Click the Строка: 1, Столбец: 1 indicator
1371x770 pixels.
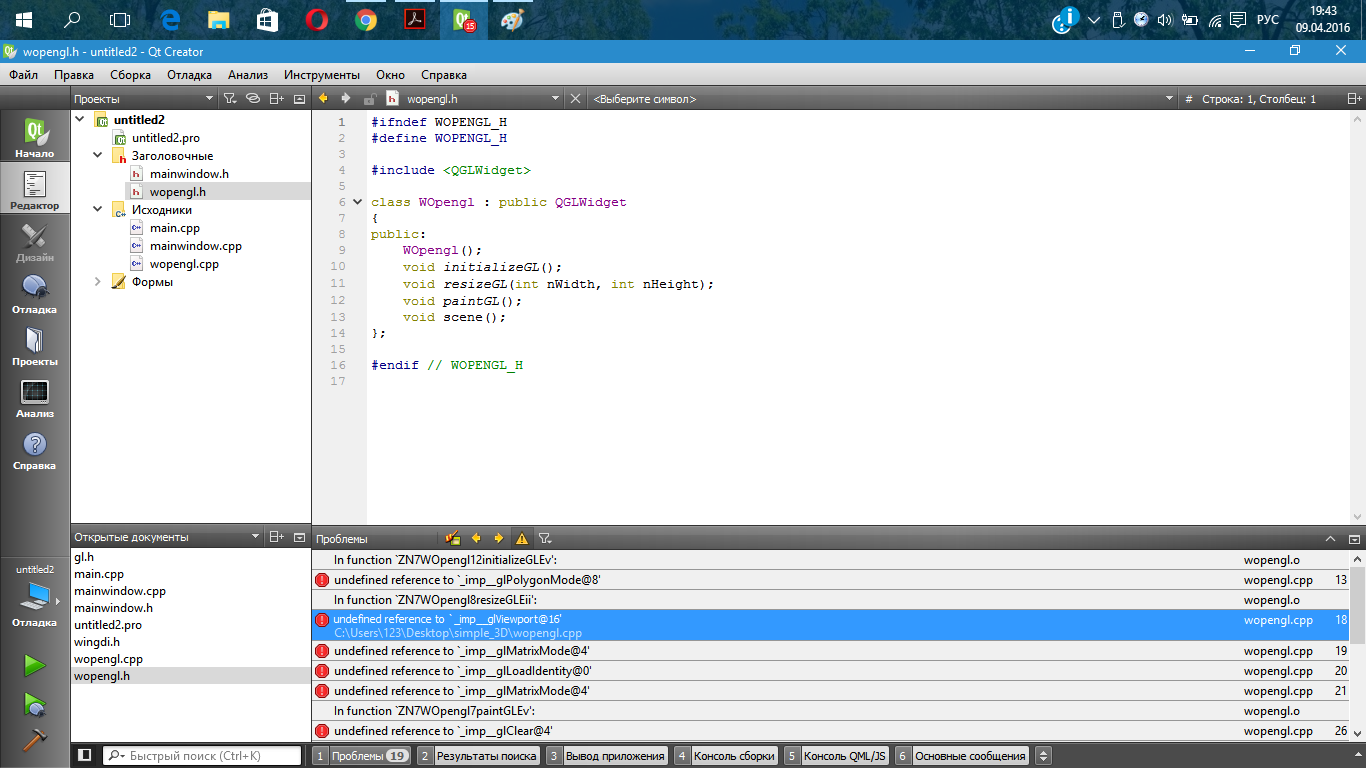click(1259, 99)
